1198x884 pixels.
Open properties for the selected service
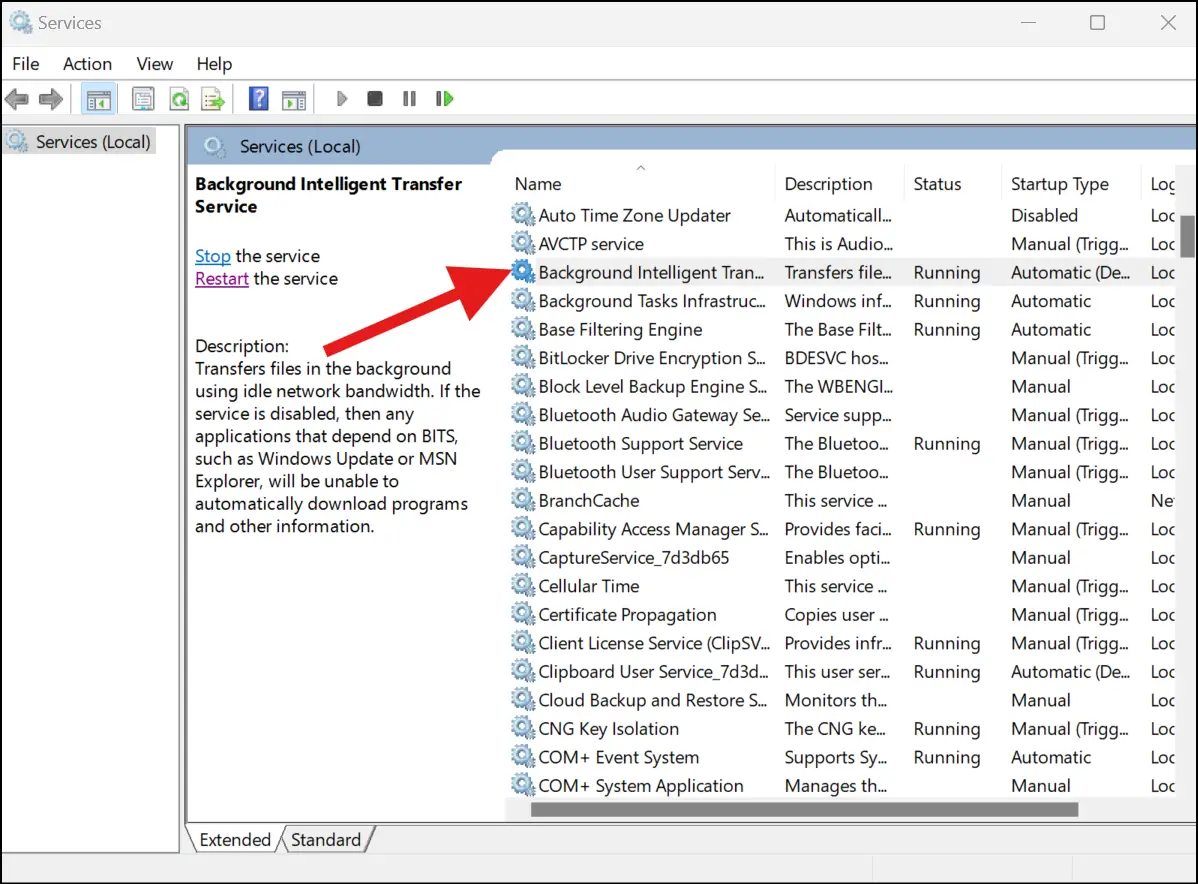[143, 98]
